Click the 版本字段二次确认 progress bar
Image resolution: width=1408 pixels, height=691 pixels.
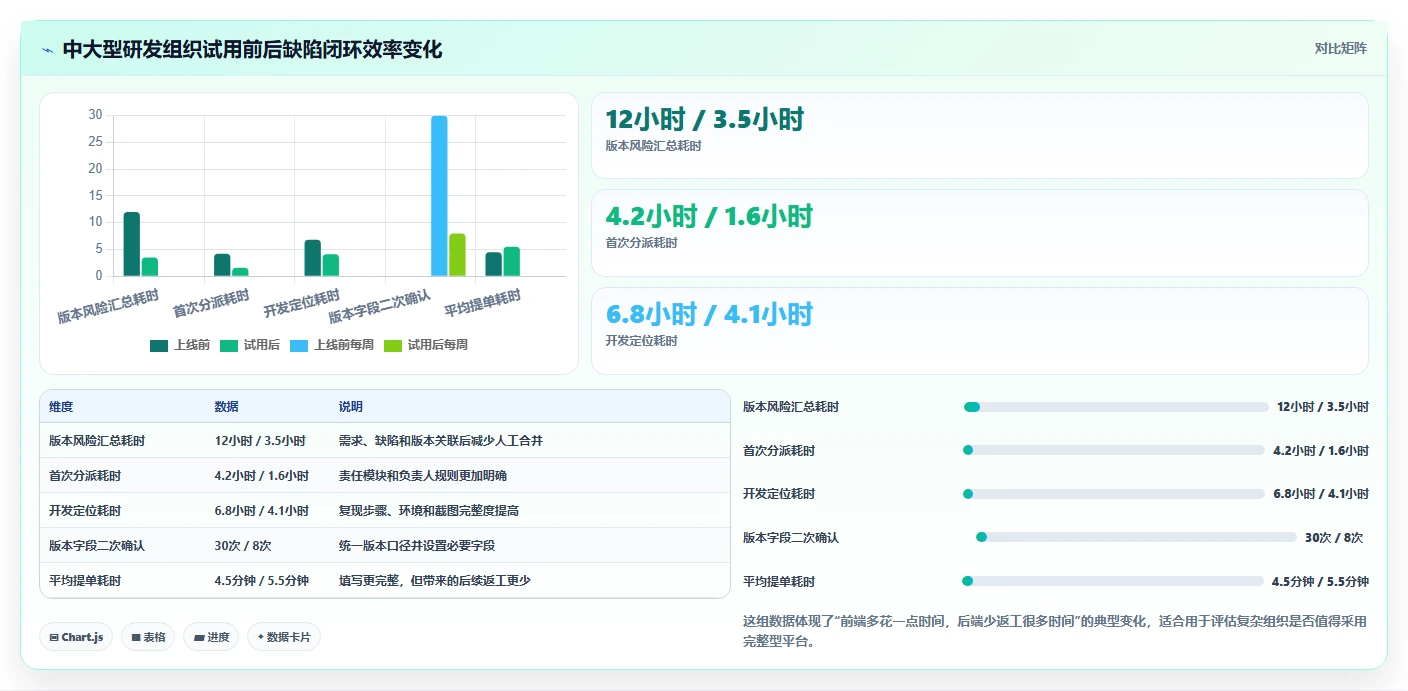coord(1136,538)
